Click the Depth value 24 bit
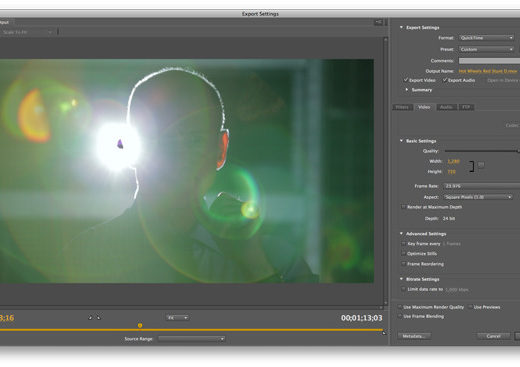This screenshot has height=367, width=520. click(449, 219)
